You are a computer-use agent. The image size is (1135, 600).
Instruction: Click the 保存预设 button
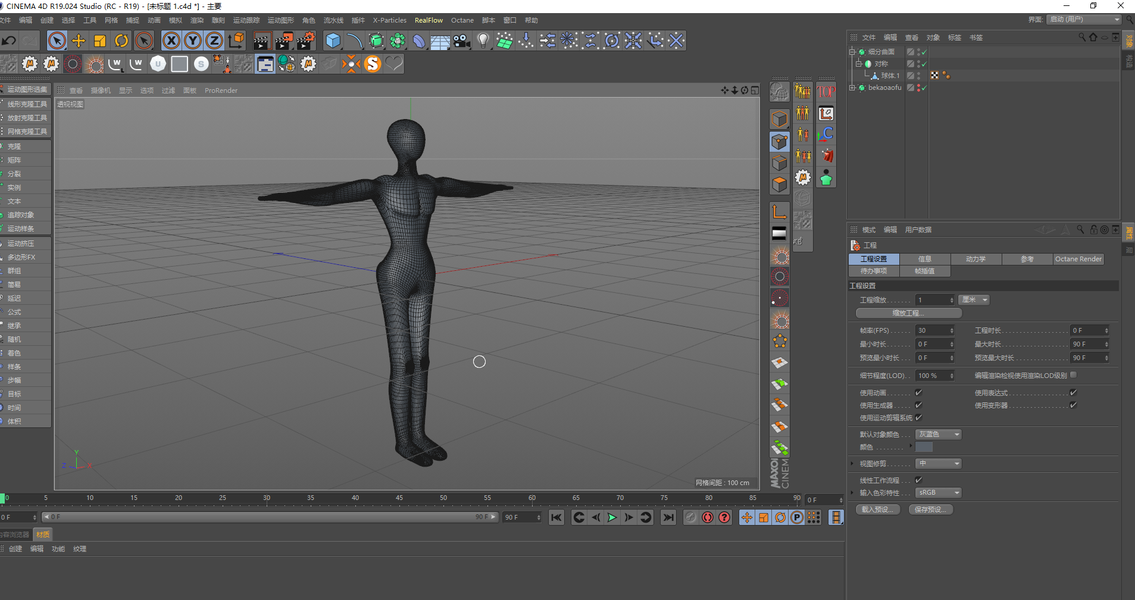[x=930, y=510]
